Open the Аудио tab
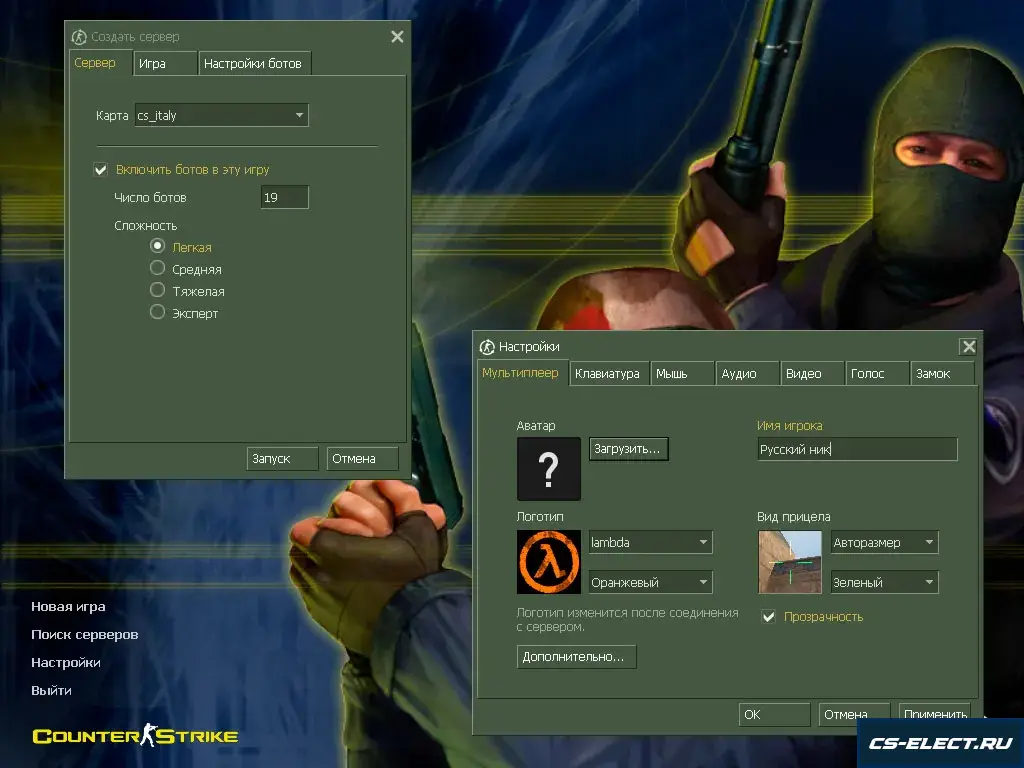Image resolution: width=1024 pixels, height=768 pixels. click(747, 374)
